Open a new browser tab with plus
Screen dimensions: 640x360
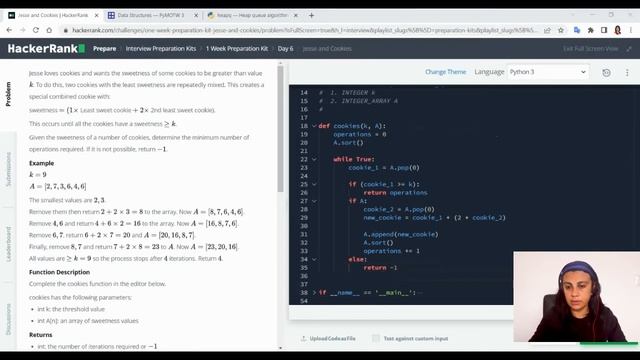click(x=311, y=16)
